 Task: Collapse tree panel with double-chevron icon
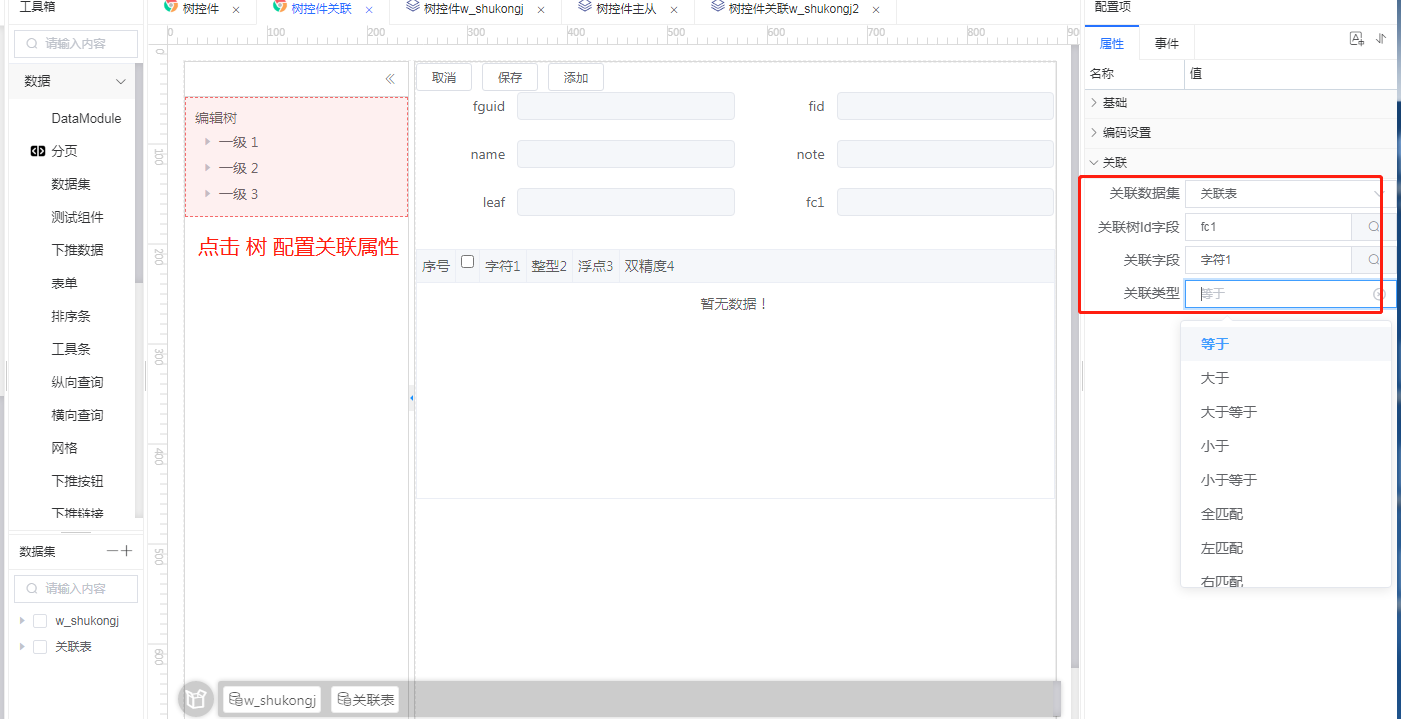tap(390, 79)
